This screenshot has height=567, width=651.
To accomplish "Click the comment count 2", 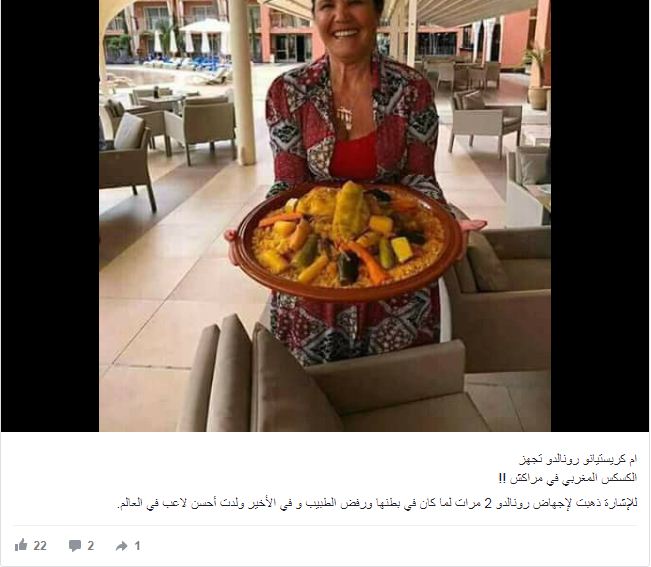I will [x=91, y=545].
